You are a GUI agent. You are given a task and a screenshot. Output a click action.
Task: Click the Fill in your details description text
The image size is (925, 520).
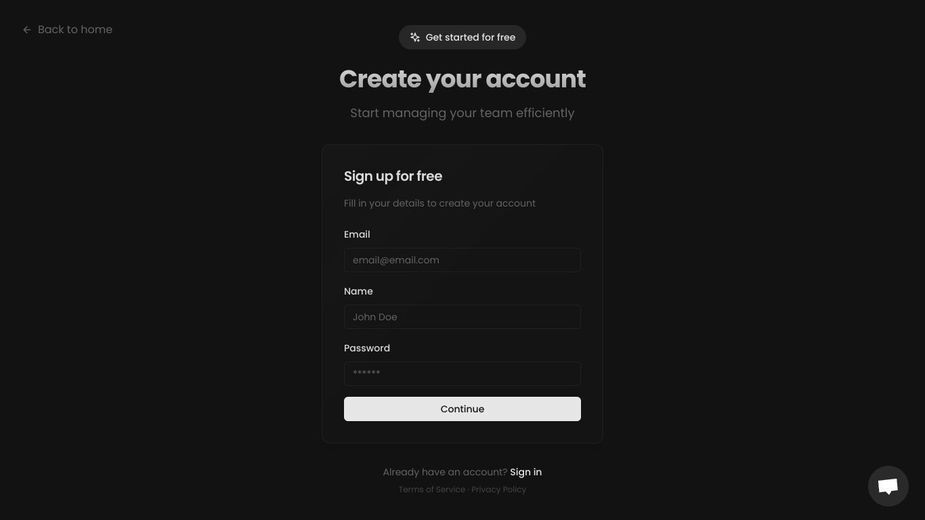tap(439, 203)
